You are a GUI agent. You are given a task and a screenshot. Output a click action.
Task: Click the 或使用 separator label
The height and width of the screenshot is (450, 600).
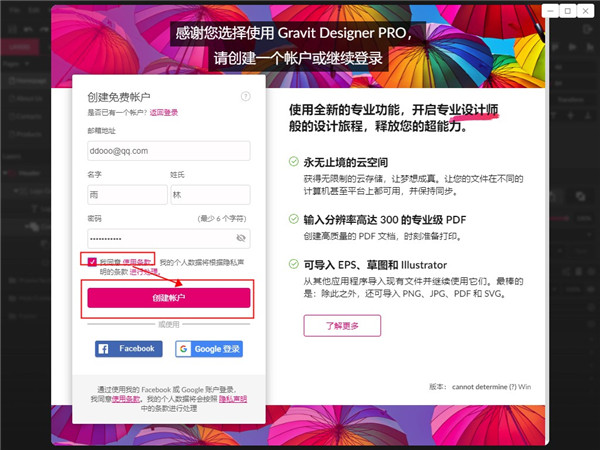(169, 324)
